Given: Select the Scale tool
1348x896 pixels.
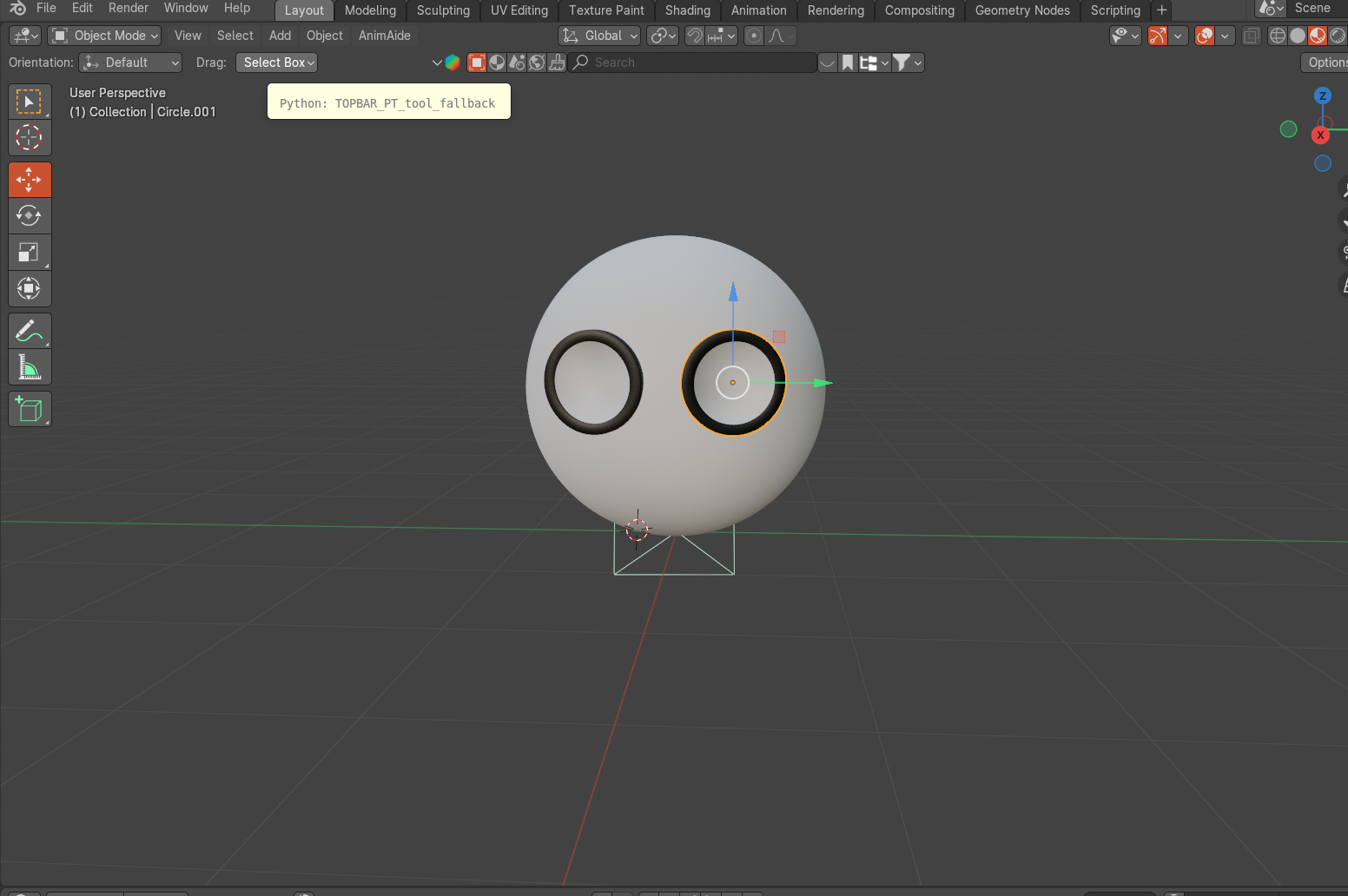Looking at the screenshot, I should click(x=30, y=253).
